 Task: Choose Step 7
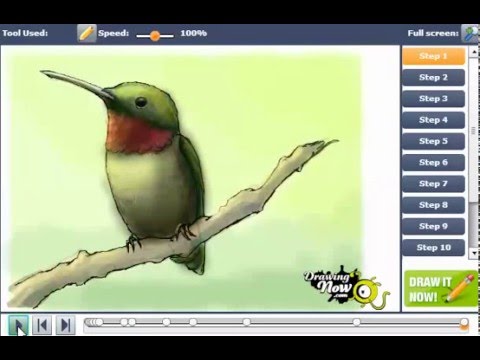pyautogui.click(x=433, y=184)
